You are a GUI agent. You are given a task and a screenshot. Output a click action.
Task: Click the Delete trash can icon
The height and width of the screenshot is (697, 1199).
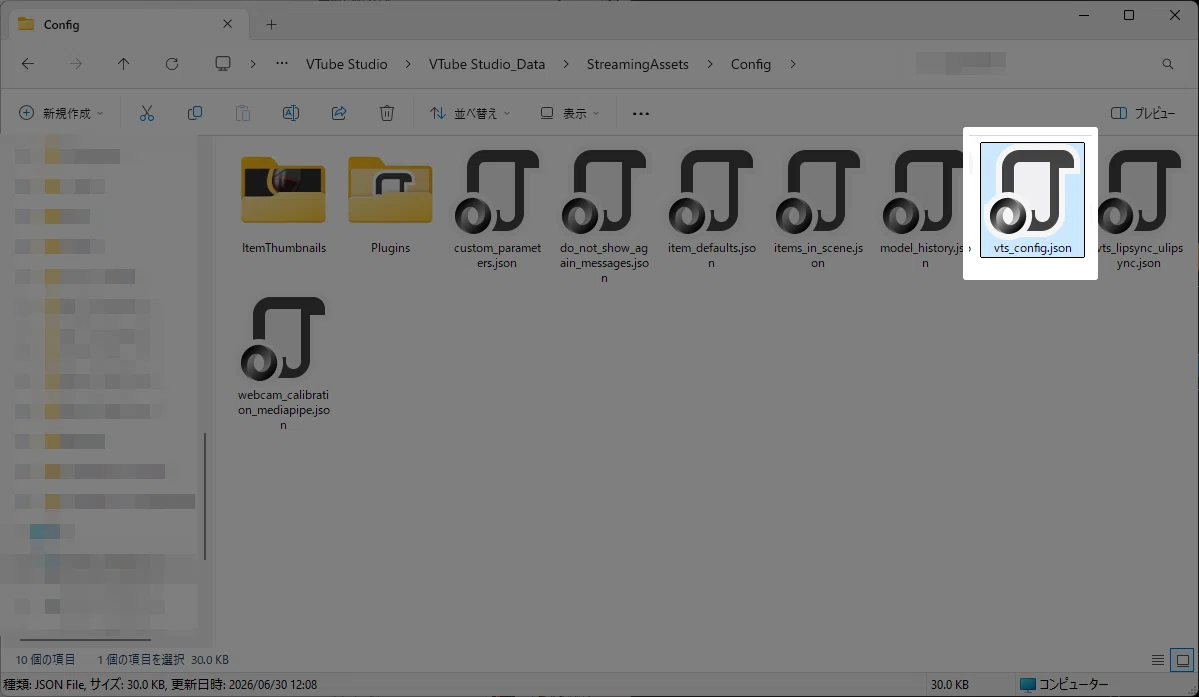point(387,113)
